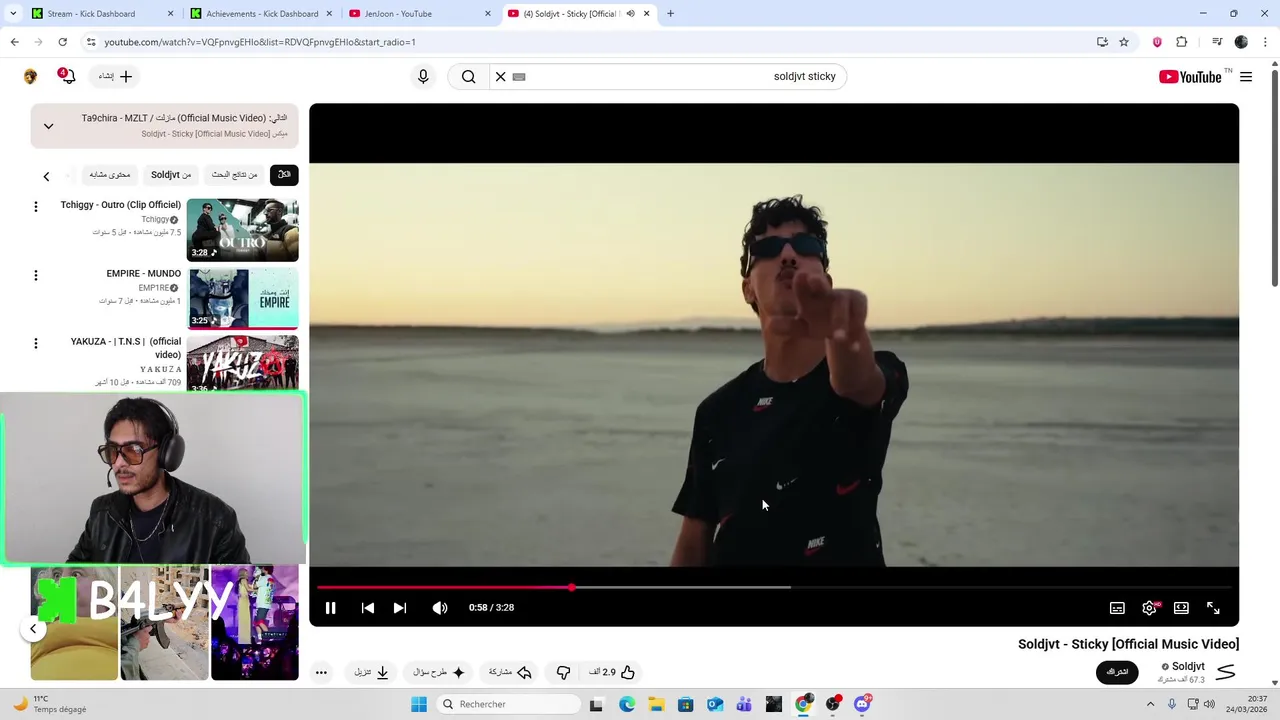
Task: Open more actions three dots below video
Action: (x=321, y=672)
